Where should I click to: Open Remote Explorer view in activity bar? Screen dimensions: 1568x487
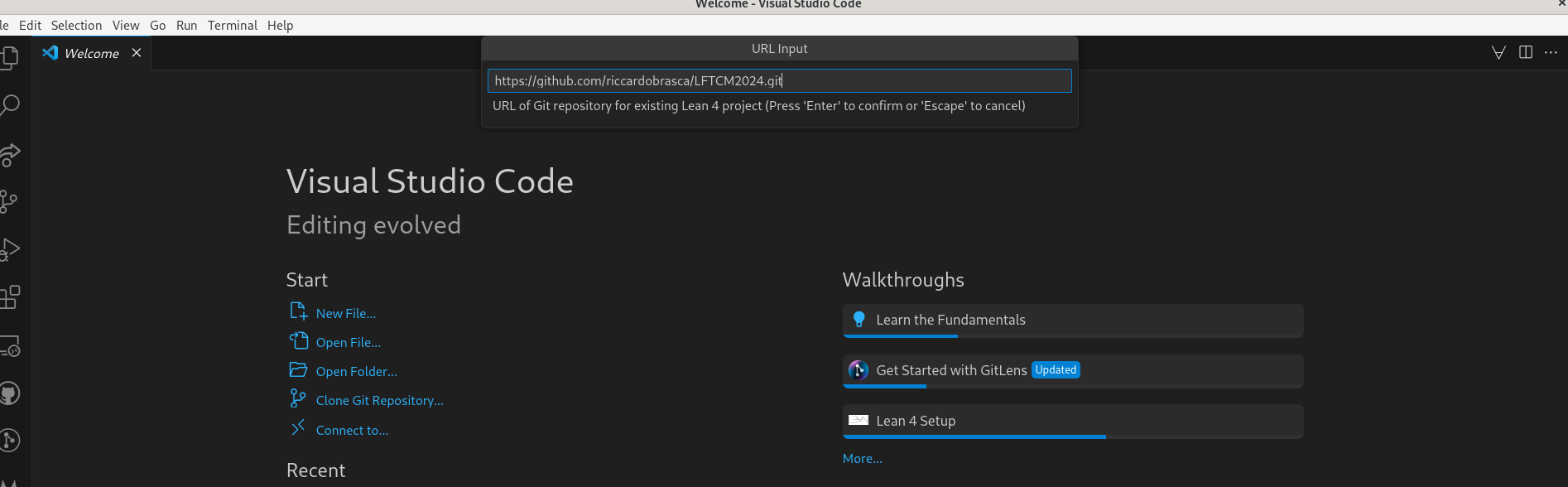pos(9,345)
